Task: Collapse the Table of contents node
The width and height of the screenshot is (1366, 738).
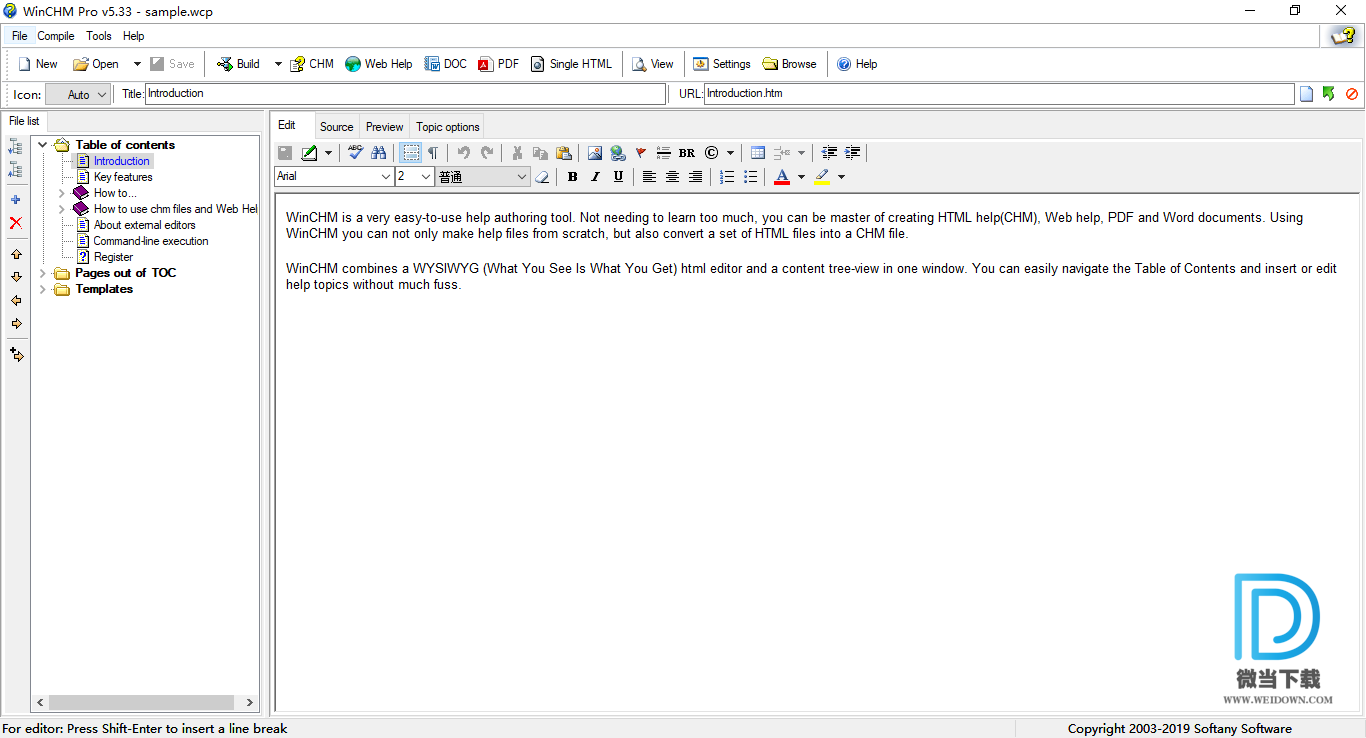Action: coord(43,145)
